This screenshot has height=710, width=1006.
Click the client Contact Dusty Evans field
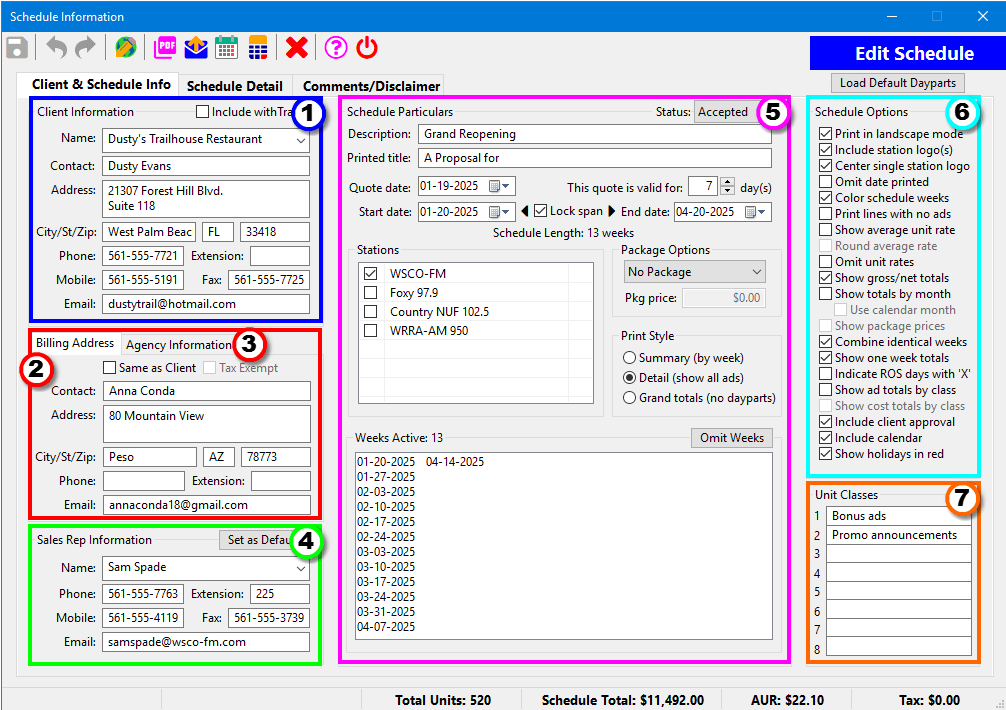tap(206, 166)
